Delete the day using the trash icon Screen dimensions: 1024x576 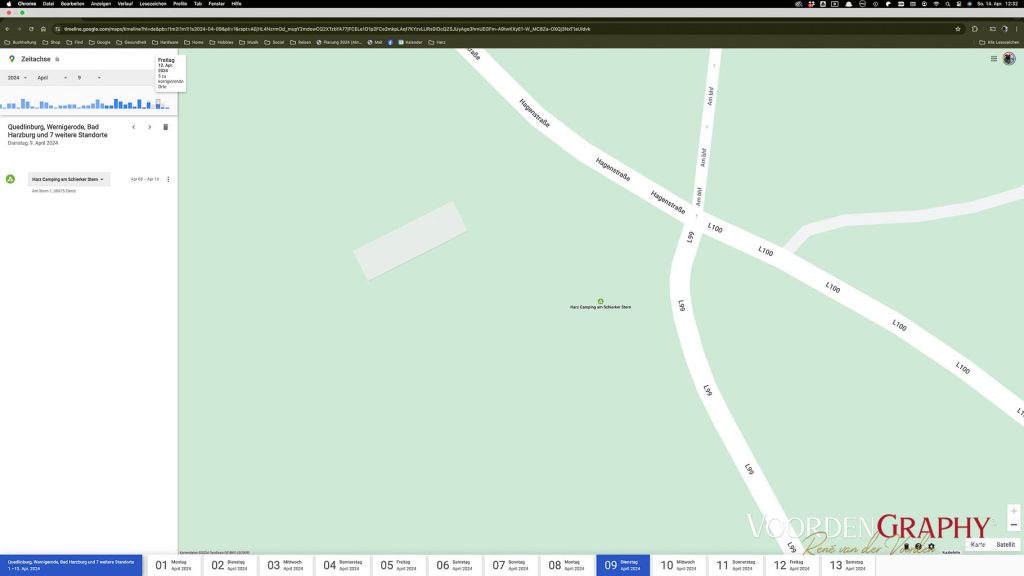coord(165,127)
